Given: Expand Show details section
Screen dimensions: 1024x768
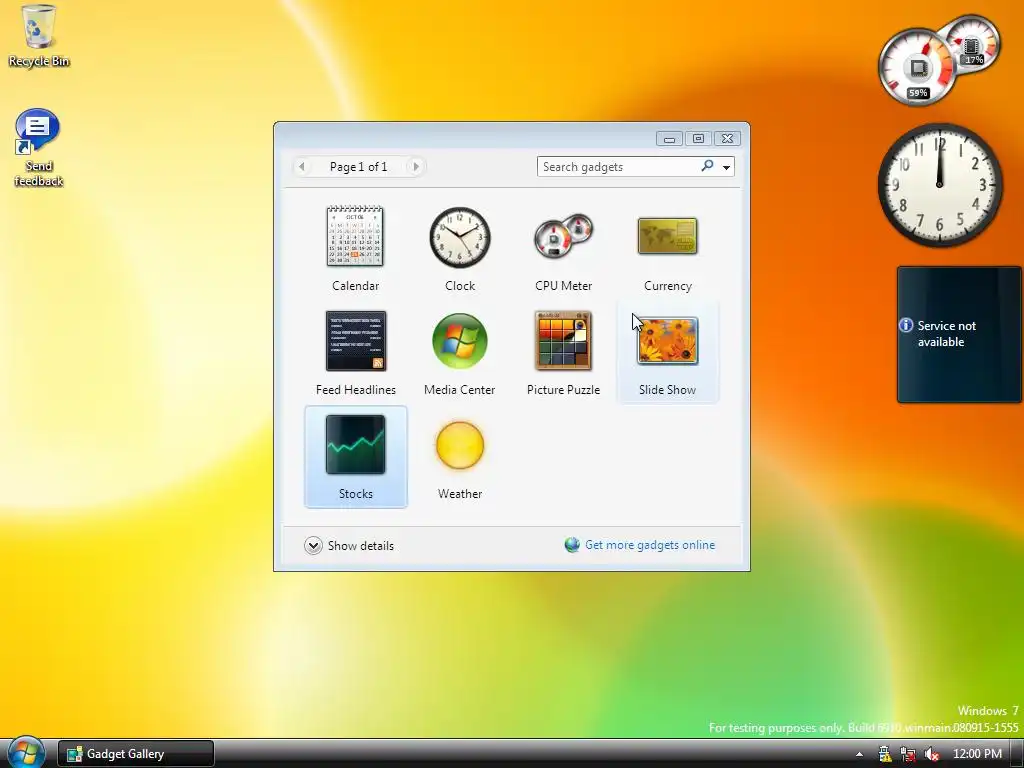Looking at the screenshot, I should tap(349, 545).
